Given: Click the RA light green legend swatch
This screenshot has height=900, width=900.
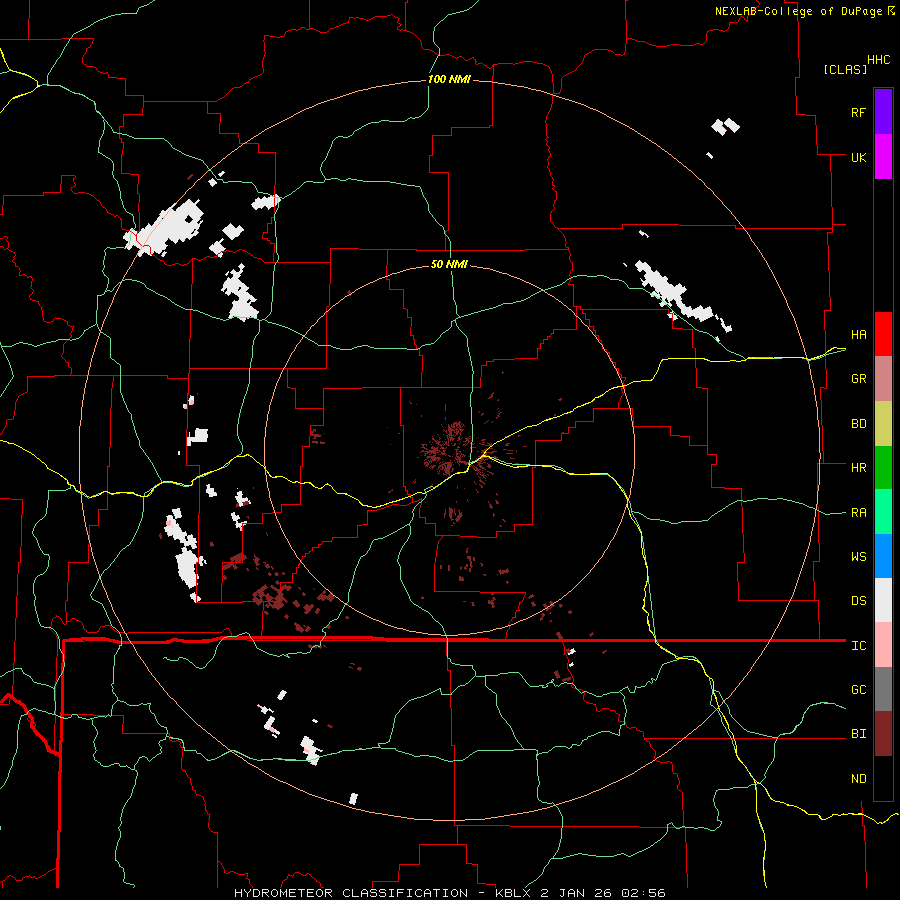Looking at the screenshot, I should [883, 512].
